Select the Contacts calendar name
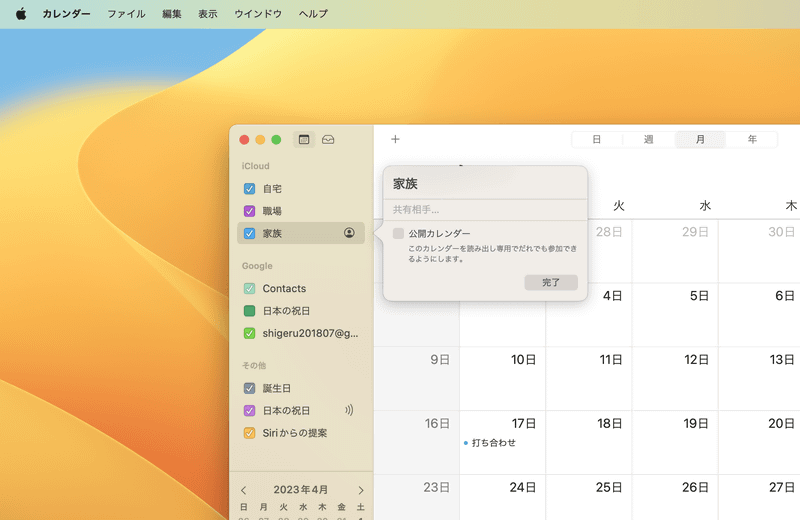 (x=284, y=288)
